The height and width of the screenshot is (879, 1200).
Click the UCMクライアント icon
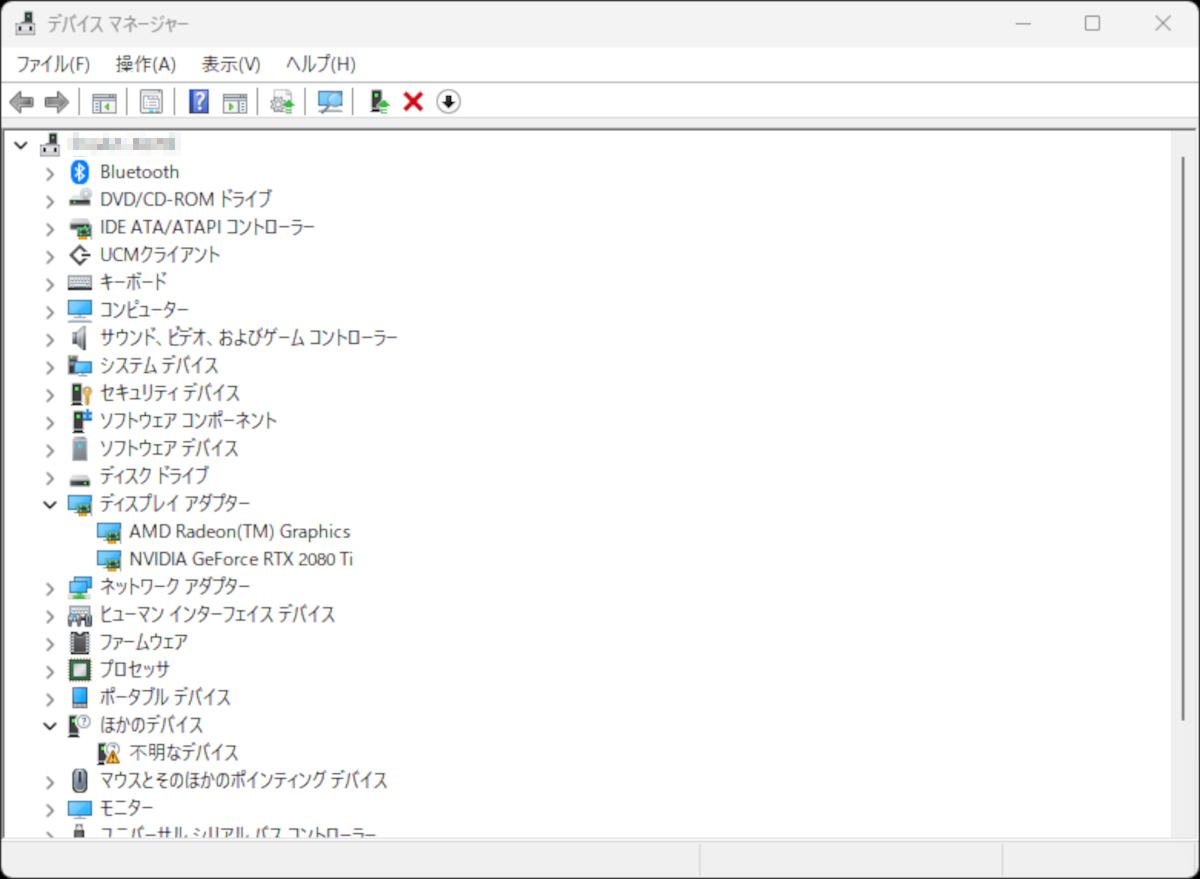point(80,255)
